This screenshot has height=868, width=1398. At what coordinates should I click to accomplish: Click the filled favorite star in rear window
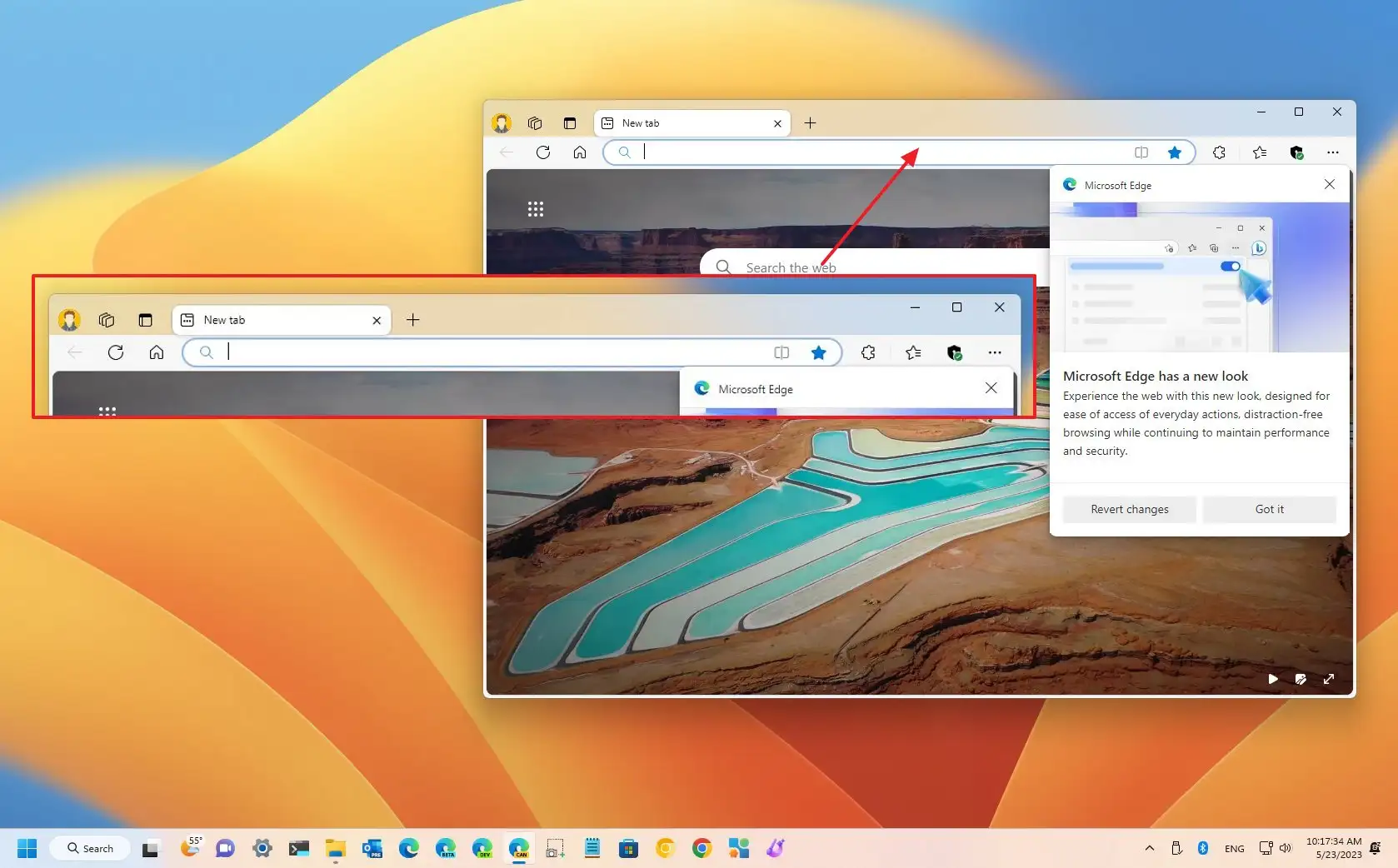click(1175, 152)
